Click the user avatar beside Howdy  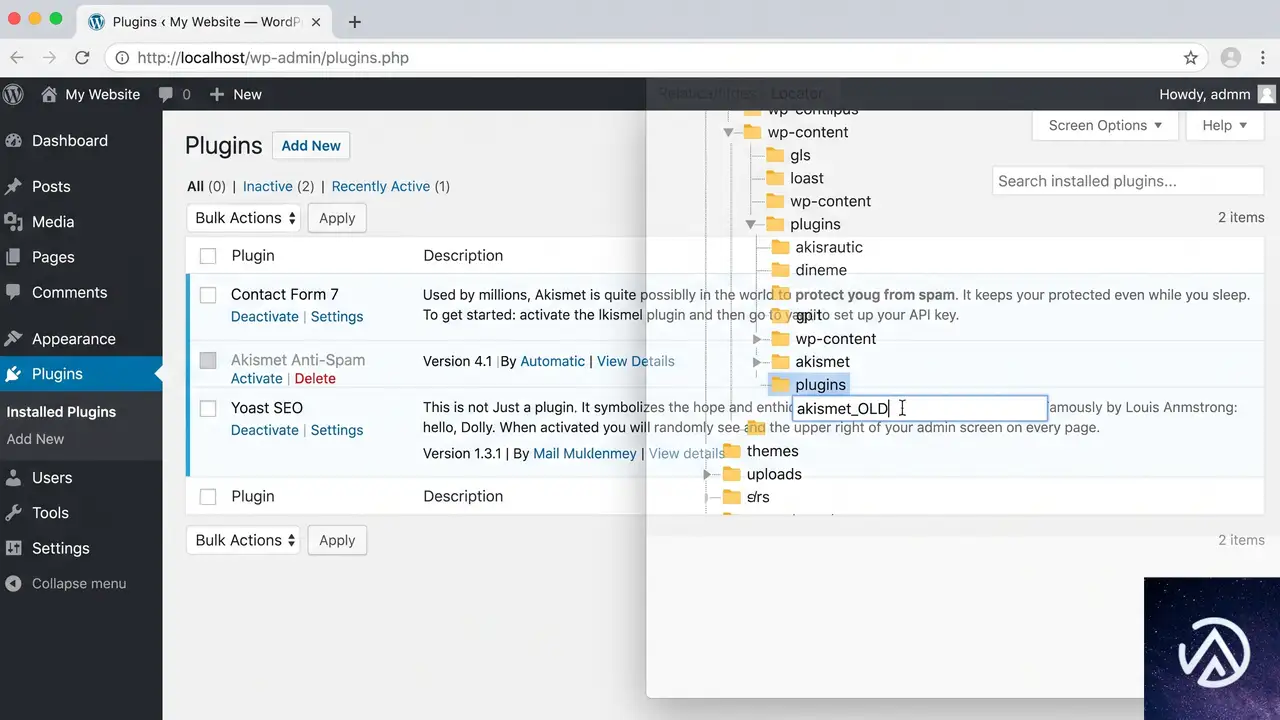point(1266,94)
